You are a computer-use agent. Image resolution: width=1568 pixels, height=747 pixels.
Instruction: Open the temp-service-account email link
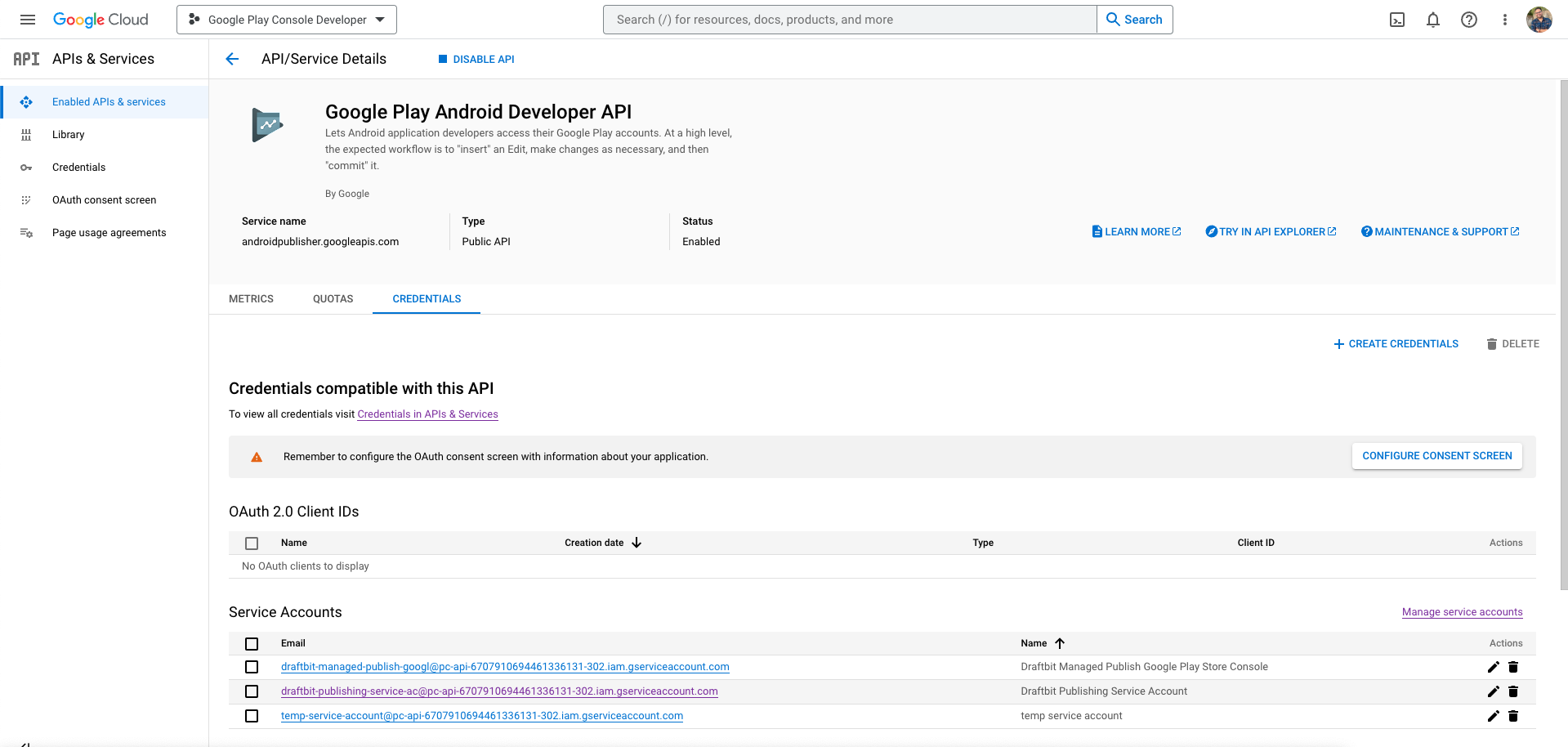click(x=482, y=716)
